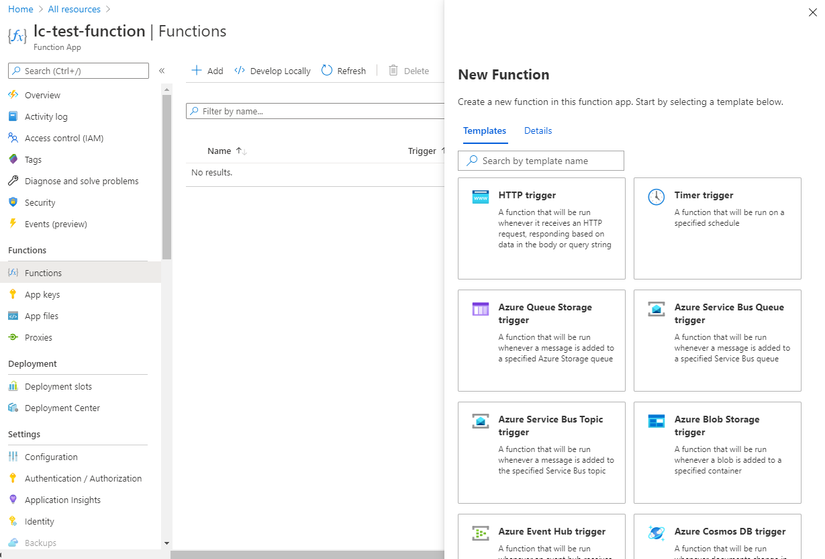This screenshot has width=825, height=559.
Task: Click the Deployment Center icon
Action: pos(13,407)
